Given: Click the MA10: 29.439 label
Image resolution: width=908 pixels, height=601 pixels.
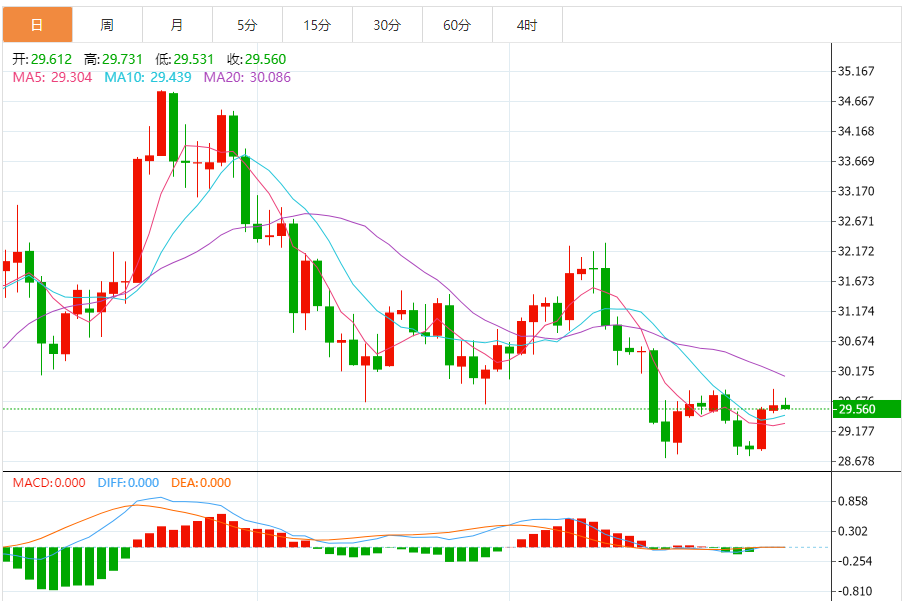Looking at the screenshot, I should pos(148,77).
